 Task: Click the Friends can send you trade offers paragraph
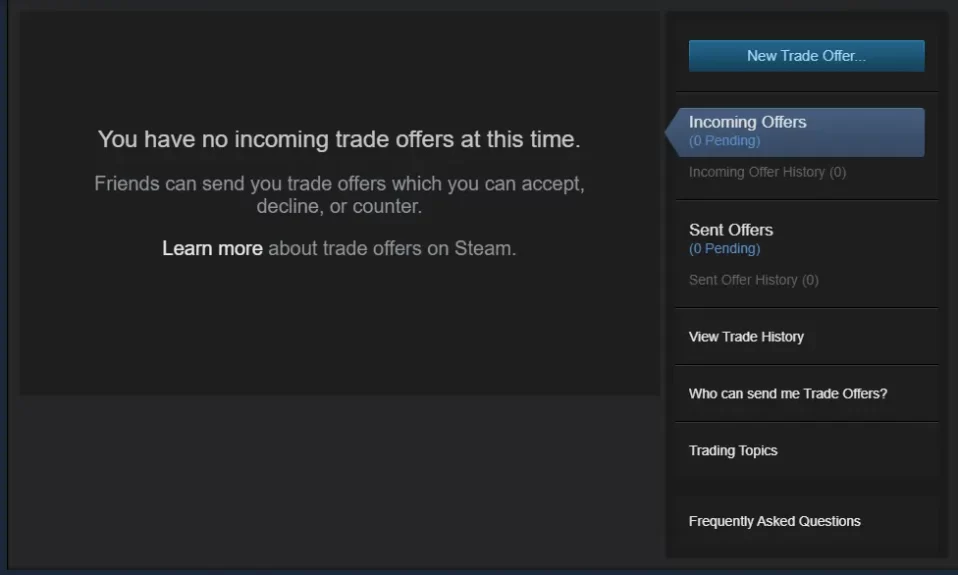click(339, 195)
